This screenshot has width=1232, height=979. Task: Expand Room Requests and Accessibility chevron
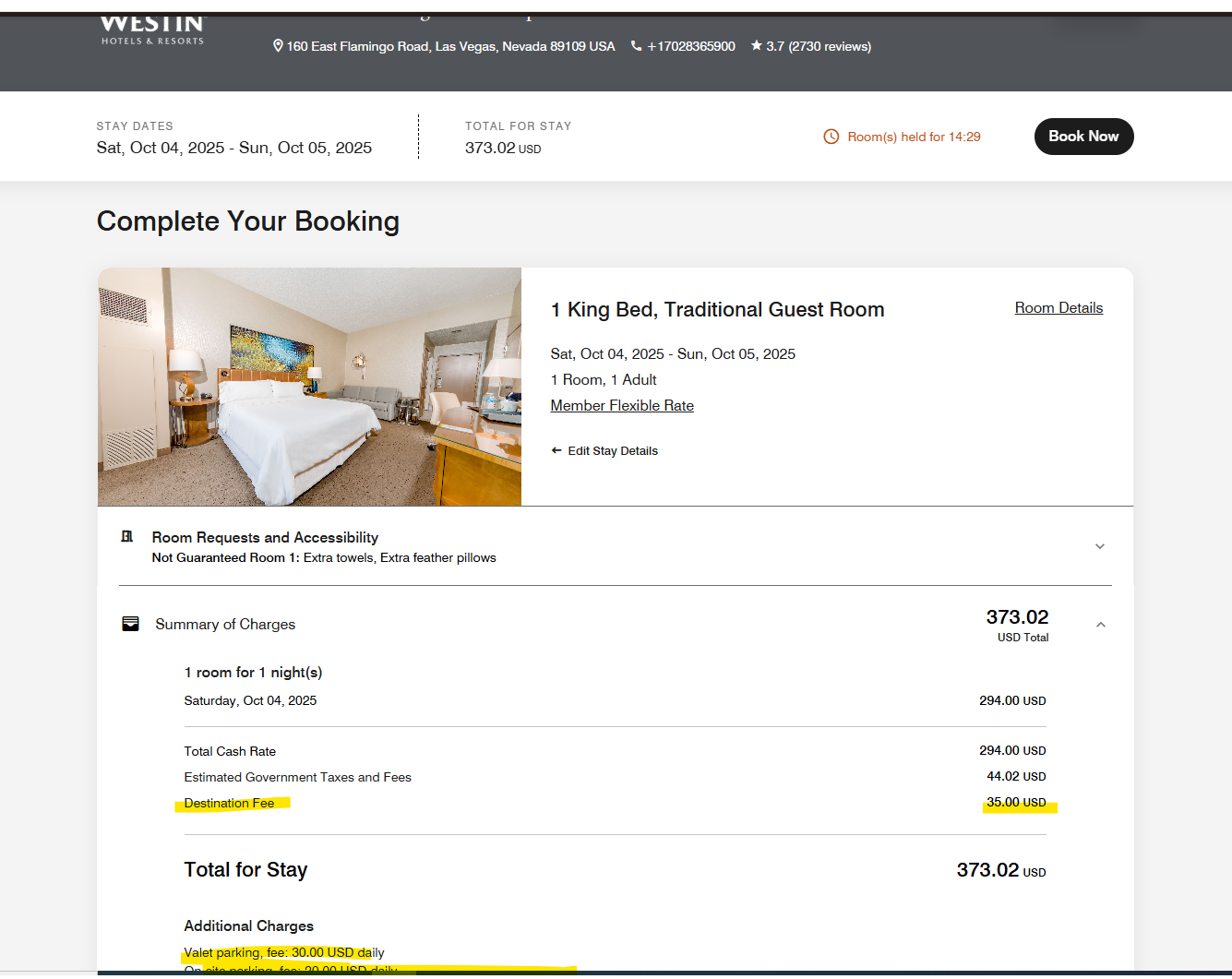1099,547
